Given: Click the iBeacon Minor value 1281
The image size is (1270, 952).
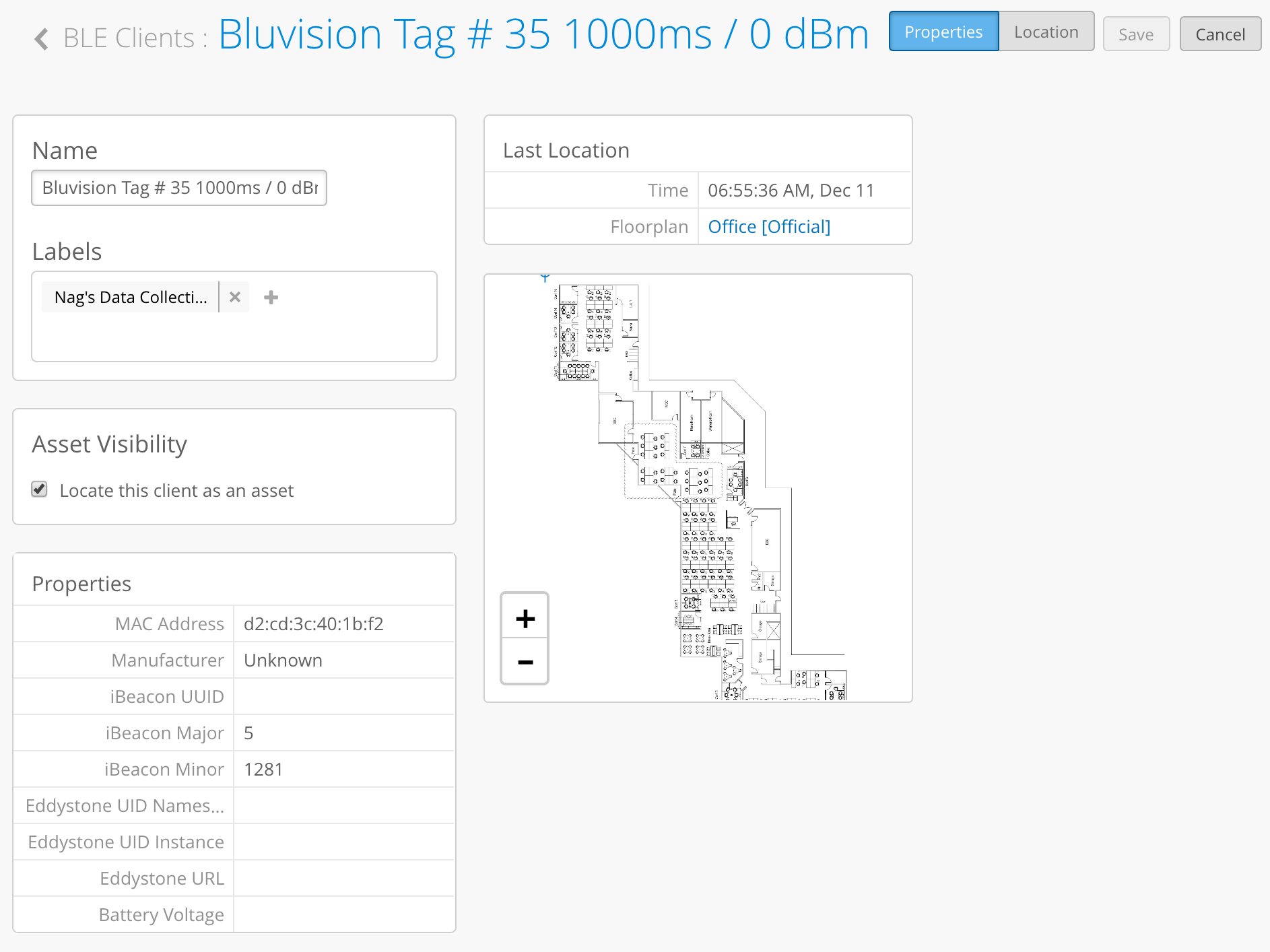Looking at the screenshot, I should coord(263,770).
